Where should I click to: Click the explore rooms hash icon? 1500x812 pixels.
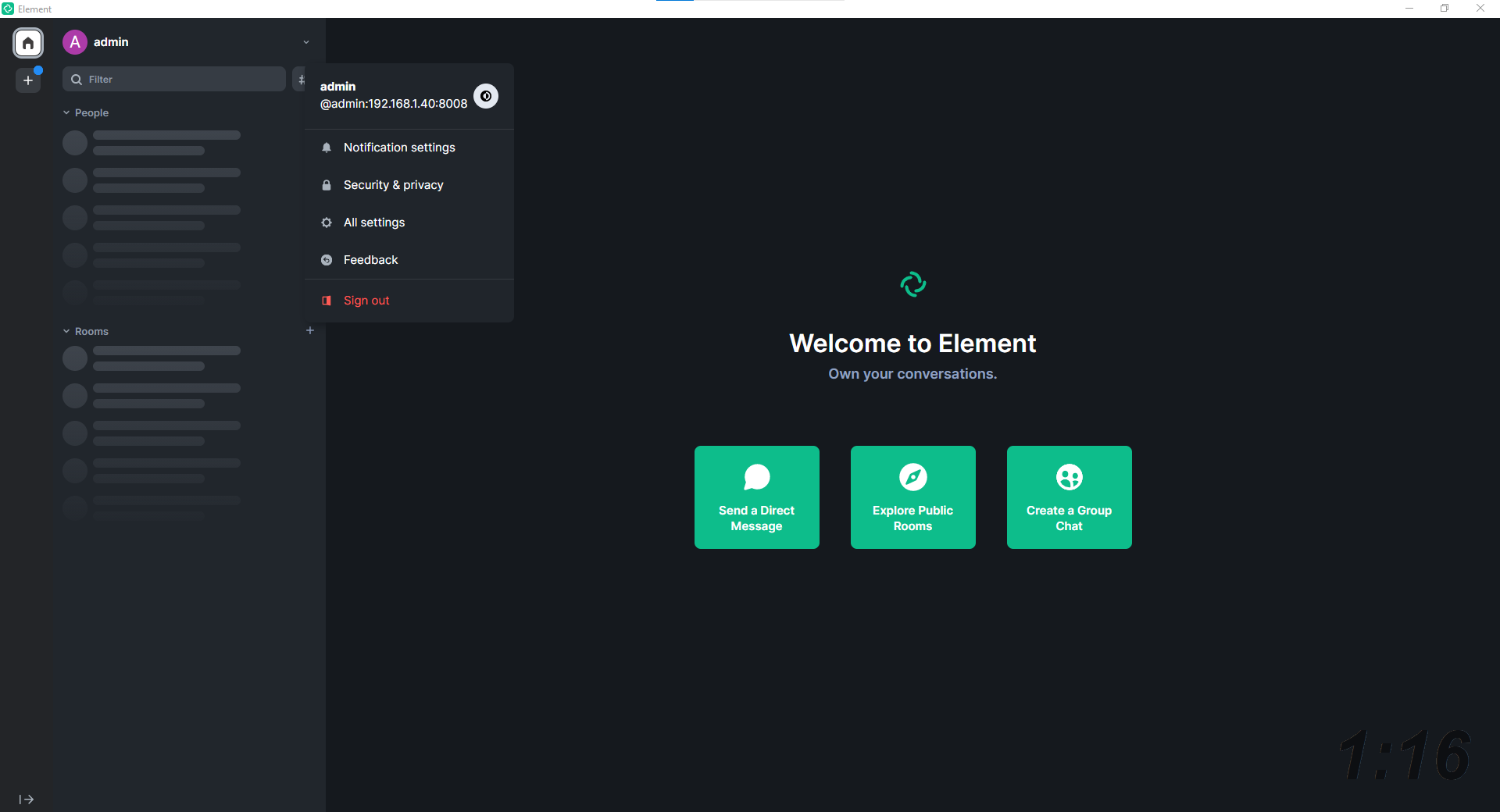coord(300,80)
